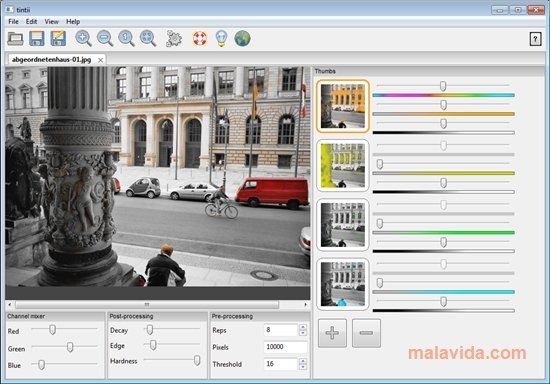Minimize the tintii window
Viewport: 550px width, 384px height.
coord(499,10)
